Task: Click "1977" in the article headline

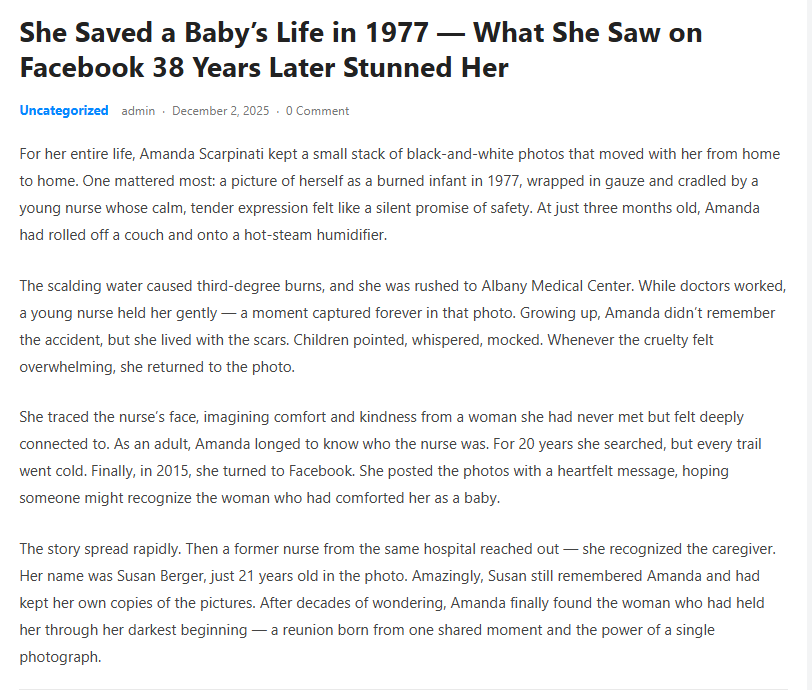Action: (393, 32)
